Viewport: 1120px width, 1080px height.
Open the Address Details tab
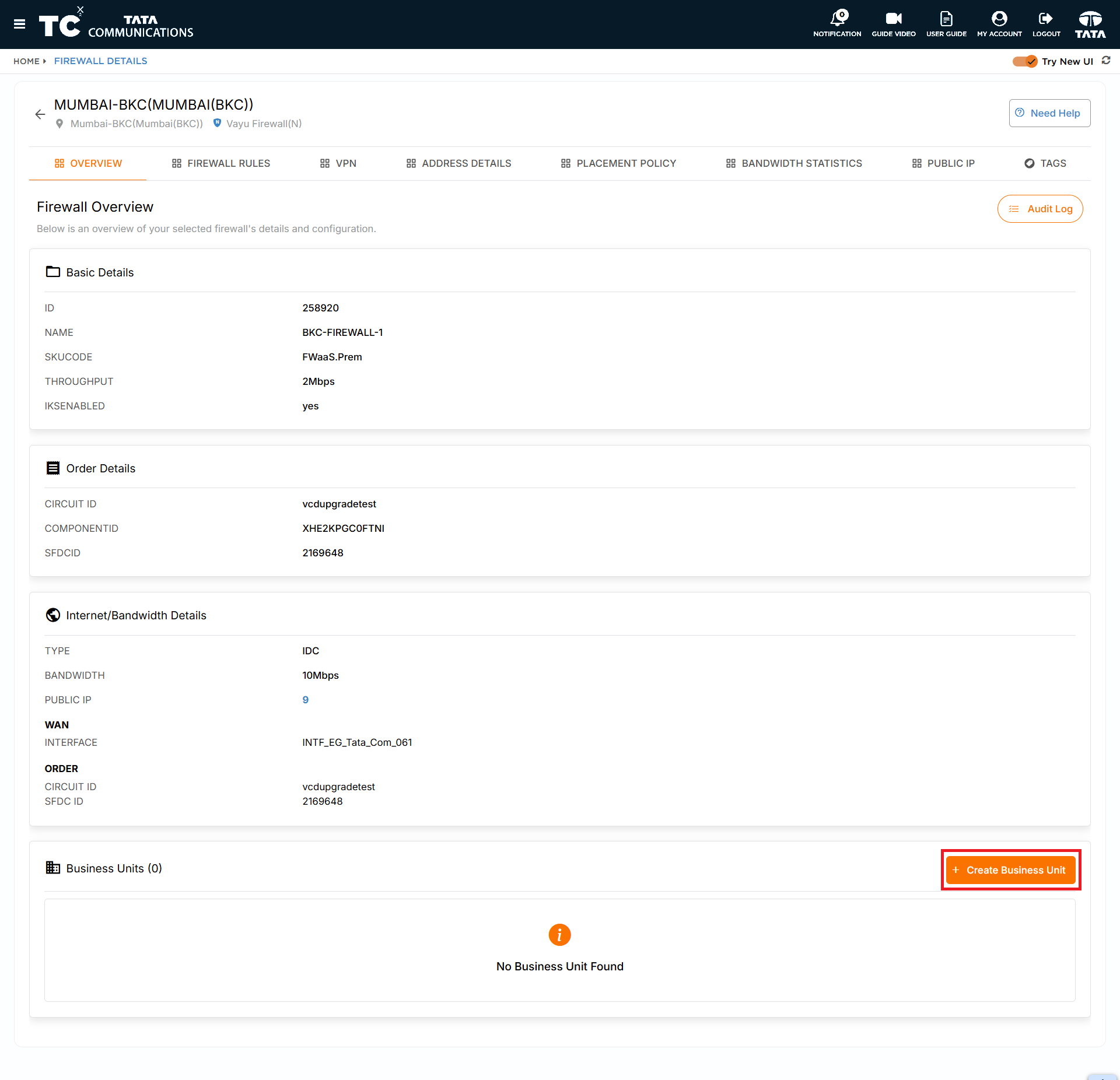tap(459, 163)
